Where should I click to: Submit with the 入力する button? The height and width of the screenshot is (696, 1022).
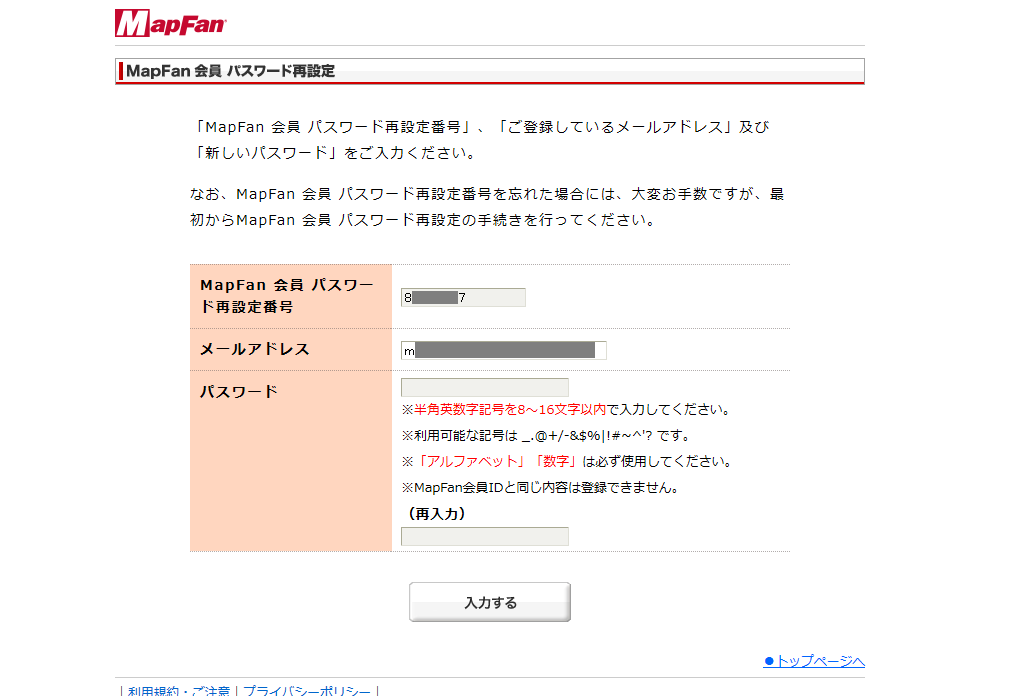click(490, 602)
